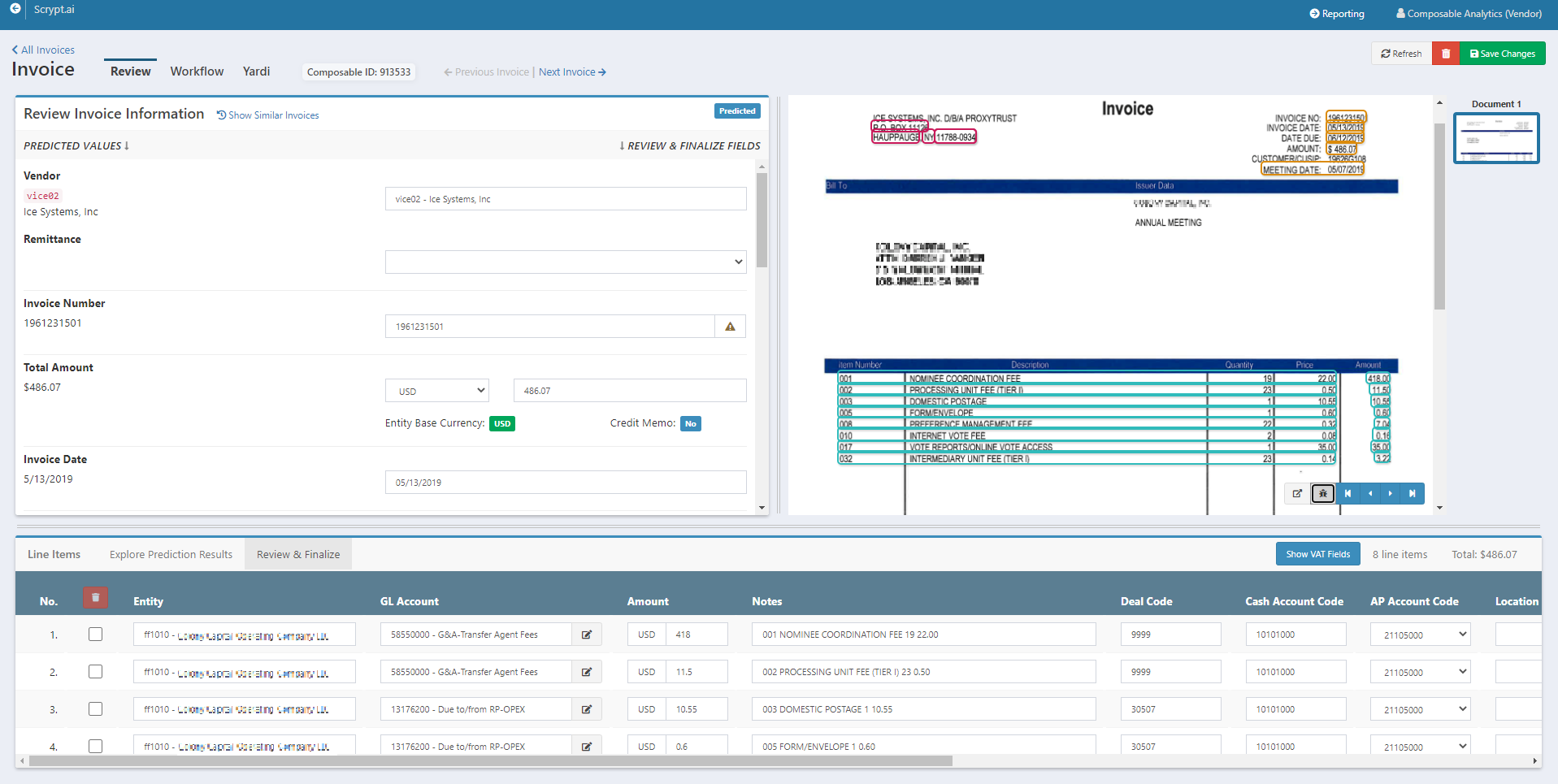Open the Remittance dropdown
This screenshot has width=1558, height=784.
[566, 262]
